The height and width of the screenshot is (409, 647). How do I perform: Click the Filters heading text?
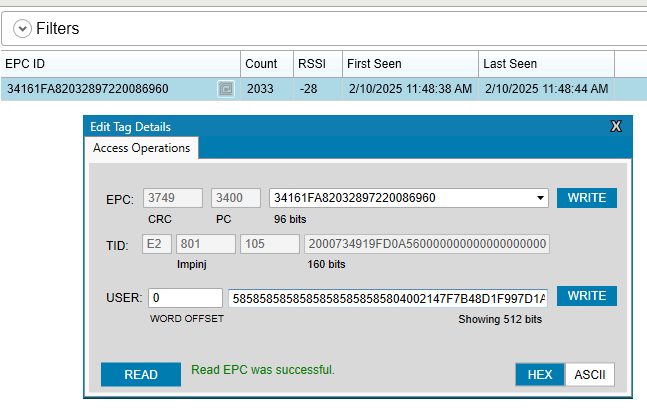[58, 28]
